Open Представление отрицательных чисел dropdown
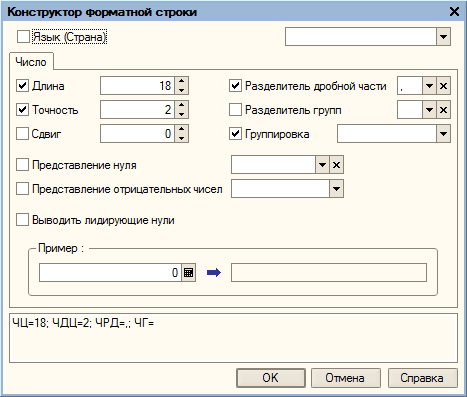Image resolution: width=467 pixels, height=397 pixels. coord(336,189)
